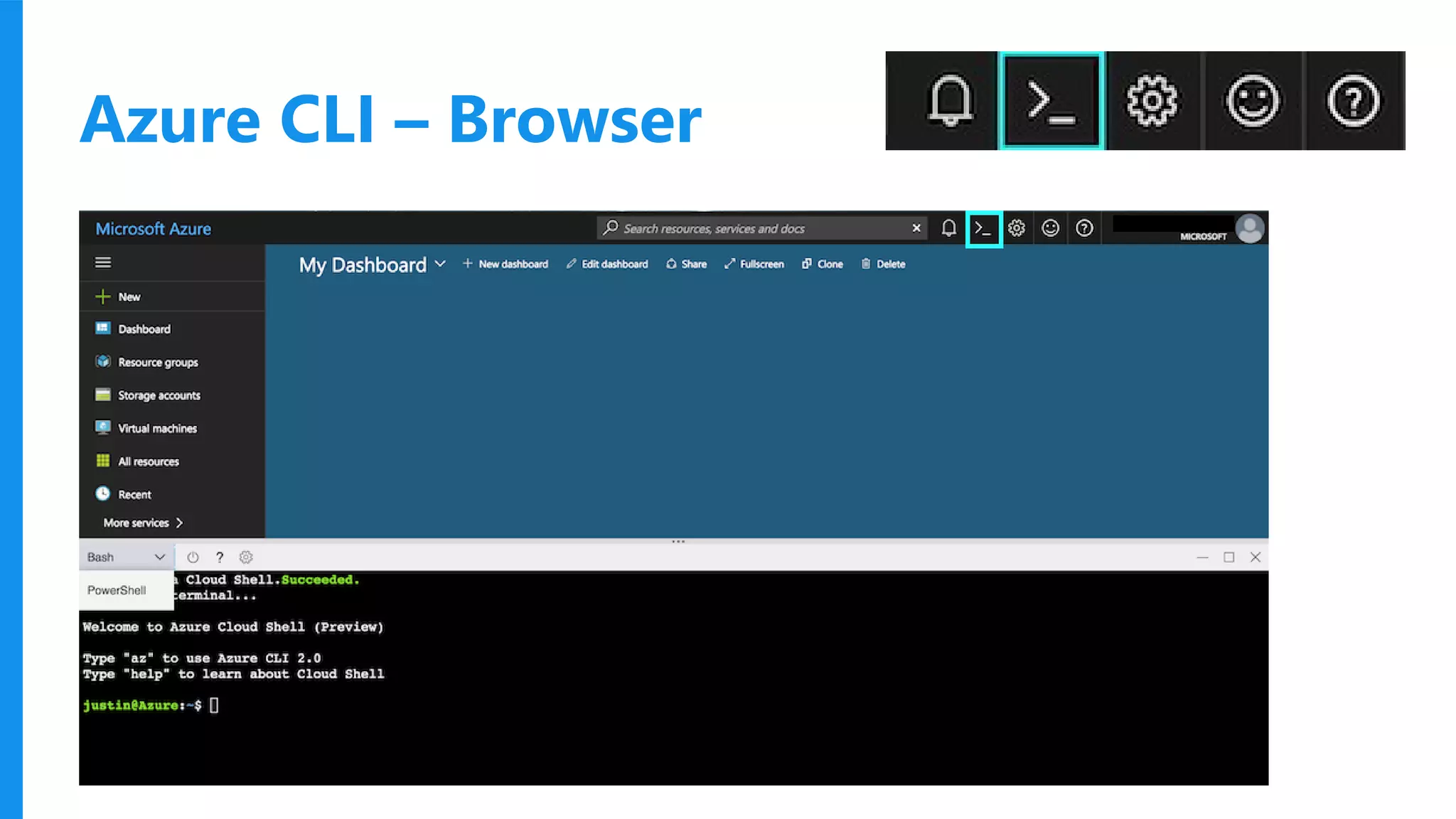Image resolution: width=1456 pixels, height=819 pixels.
Task: Open portal settings gear in the Azure header
Action: click(1017, 228)
